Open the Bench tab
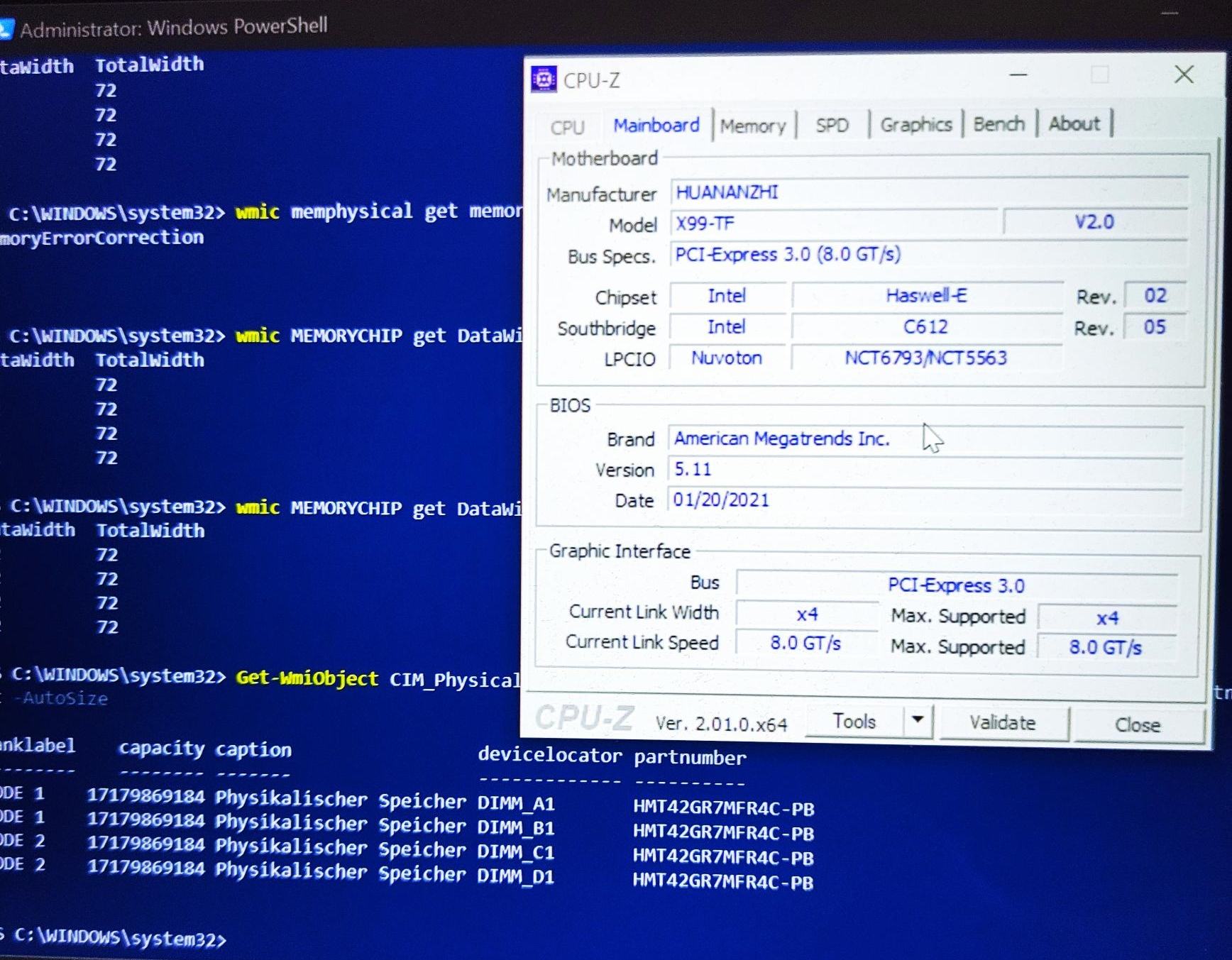 pos(999,124)
